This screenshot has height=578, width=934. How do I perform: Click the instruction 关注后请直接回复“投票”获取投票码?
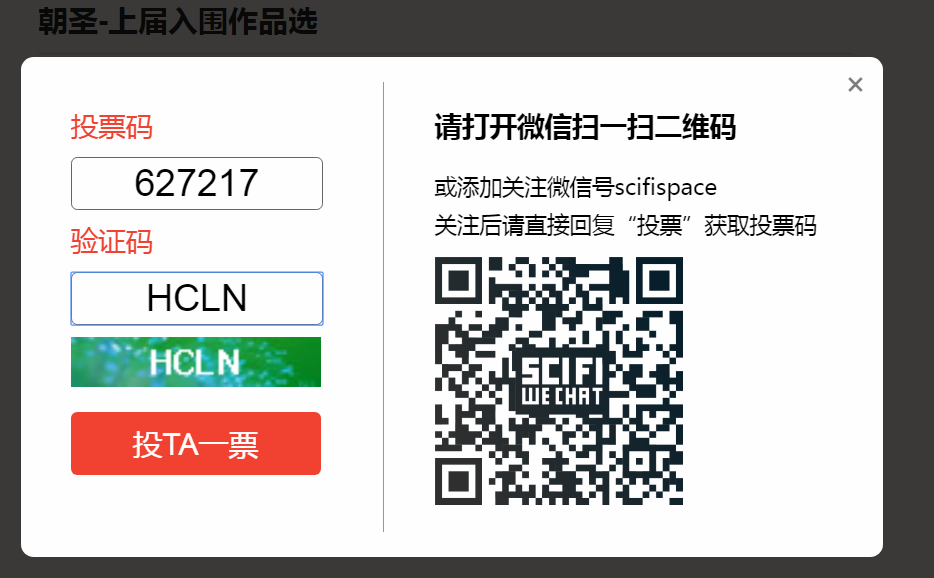625,226
